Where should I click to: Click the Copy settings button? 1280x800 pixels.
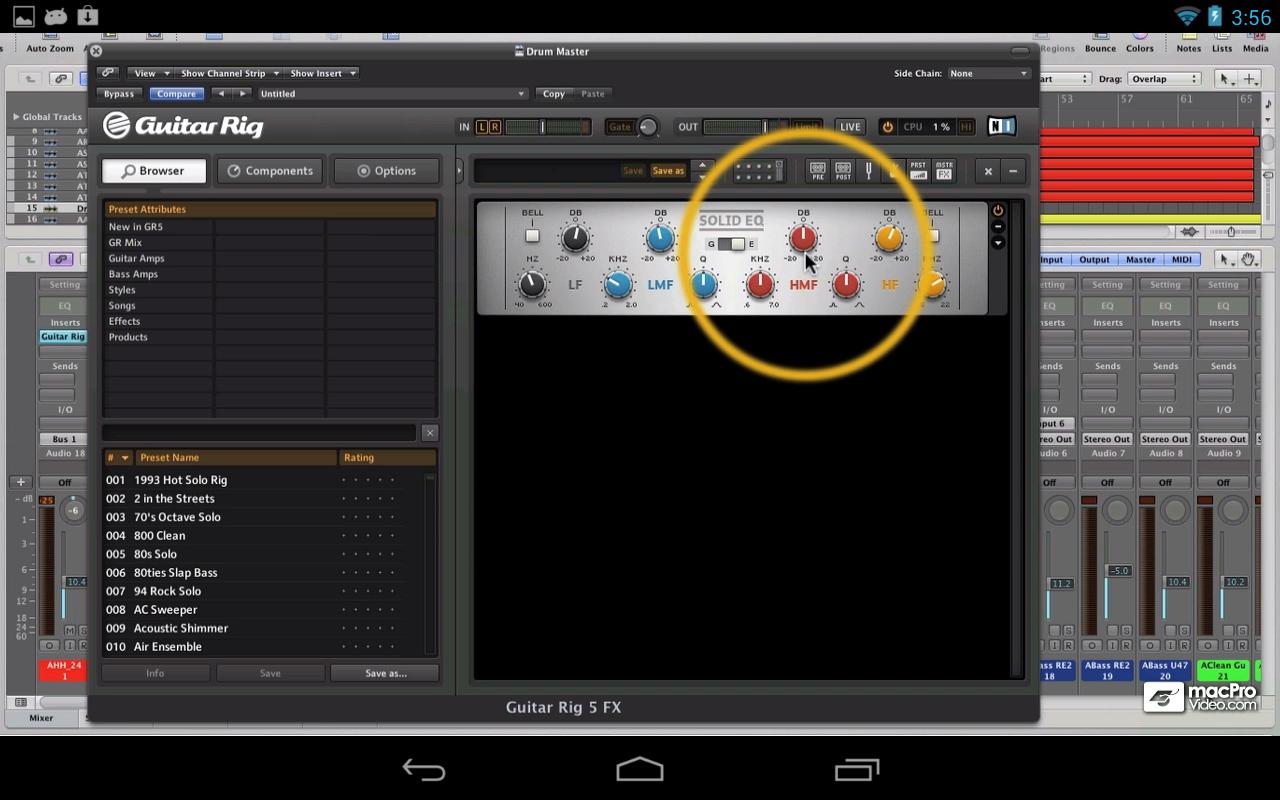pyautogui.click(x=554, y=94)
